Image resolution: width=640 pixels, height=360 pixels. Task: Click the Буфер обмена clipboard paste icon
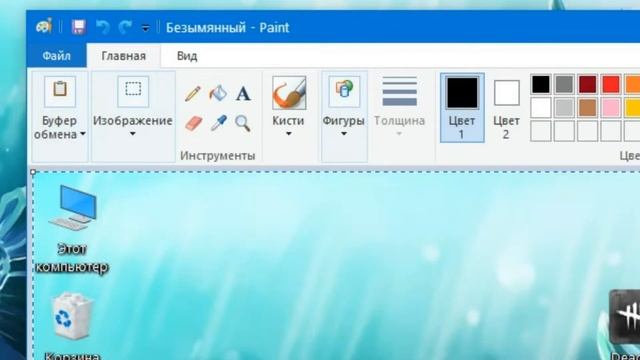[x=60, y=91]
